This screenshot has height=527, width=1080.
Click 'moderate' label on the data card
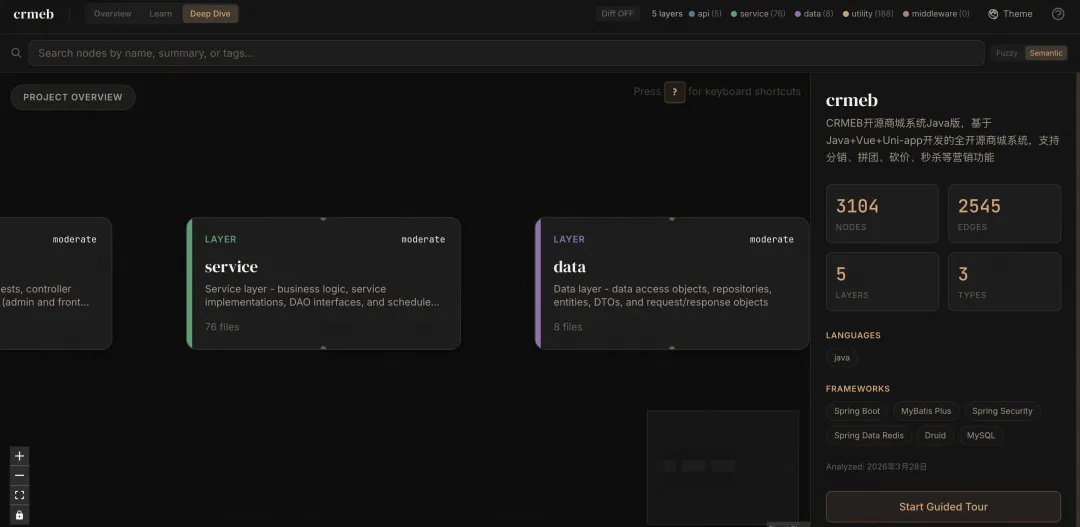[x=771, y=239]
